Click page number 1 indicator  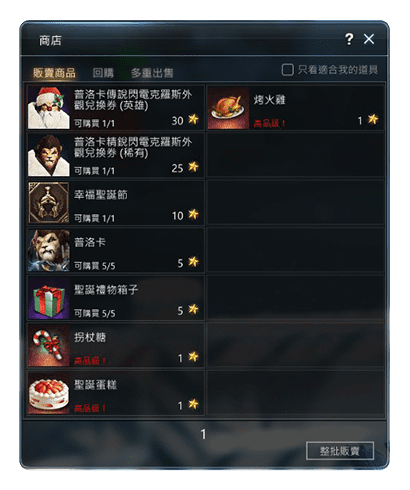[x=203, y=434]
